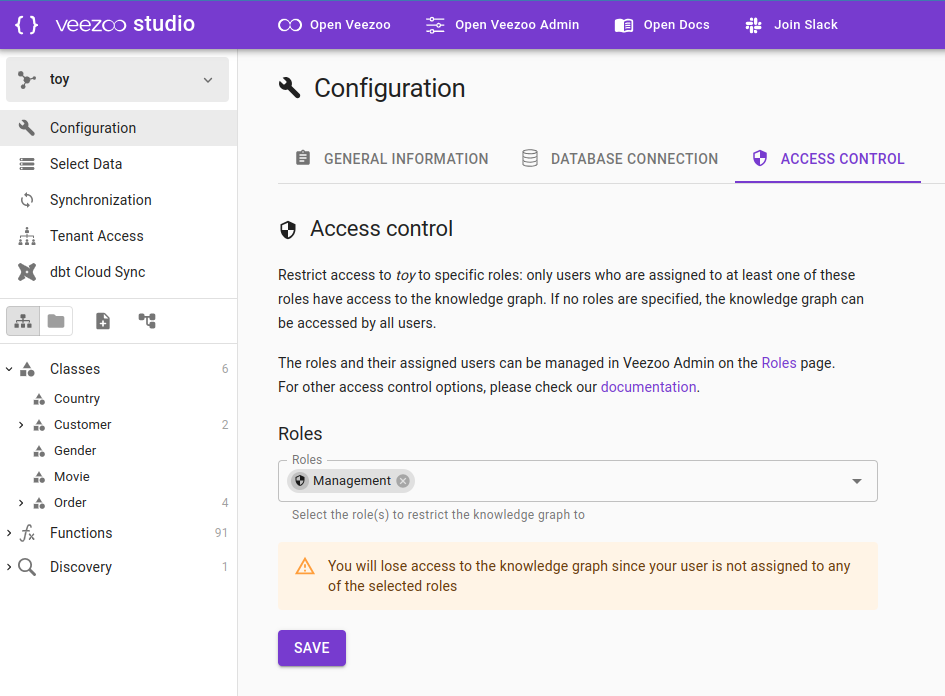Go to Tenant Access in sidebar
The height and width of the screenshot is (696, 945).
[119, 236]
